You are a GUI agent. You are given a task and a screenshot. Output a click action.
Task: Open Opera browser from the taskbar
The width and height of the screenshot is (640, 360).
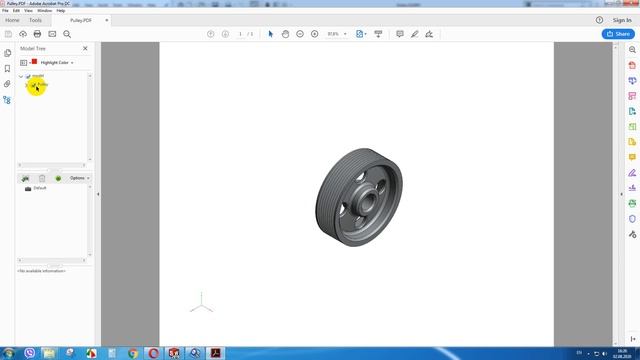153,353
